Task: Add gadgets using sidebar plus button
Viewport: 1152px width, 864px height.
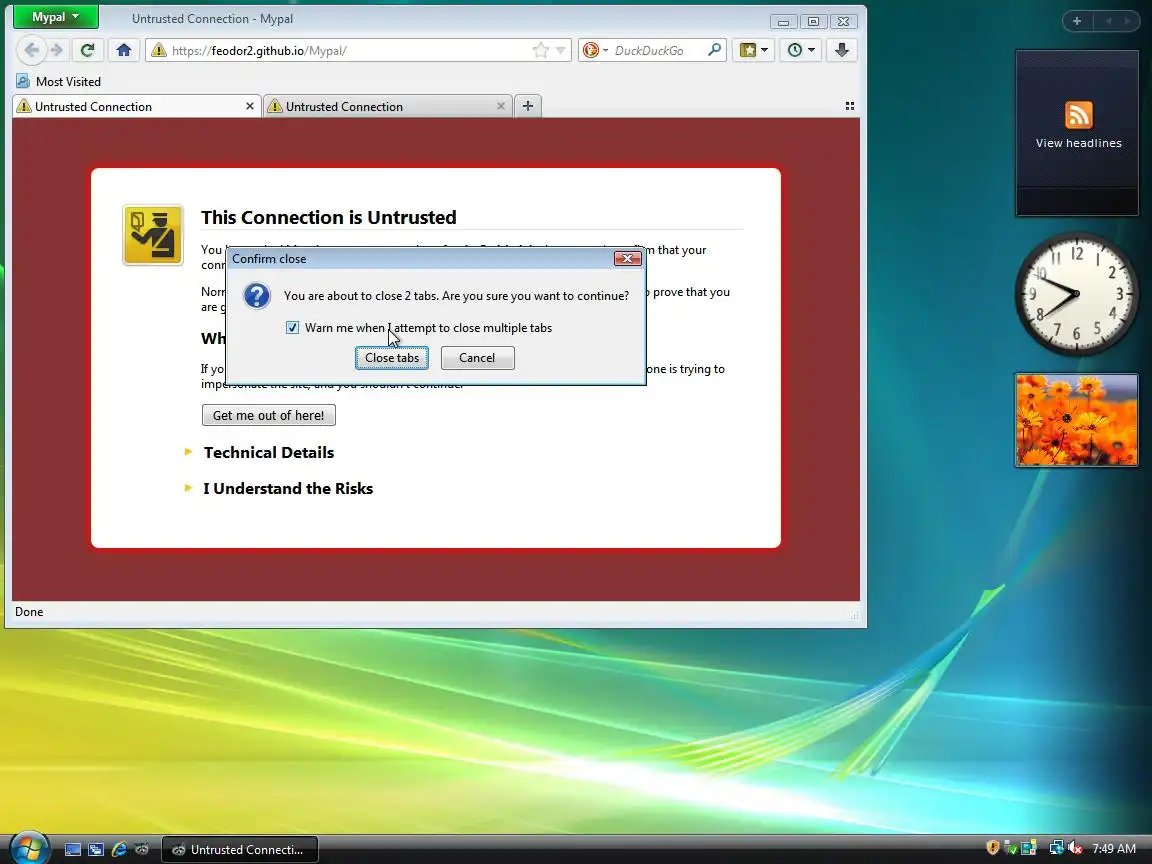Action: [1076, 21]
